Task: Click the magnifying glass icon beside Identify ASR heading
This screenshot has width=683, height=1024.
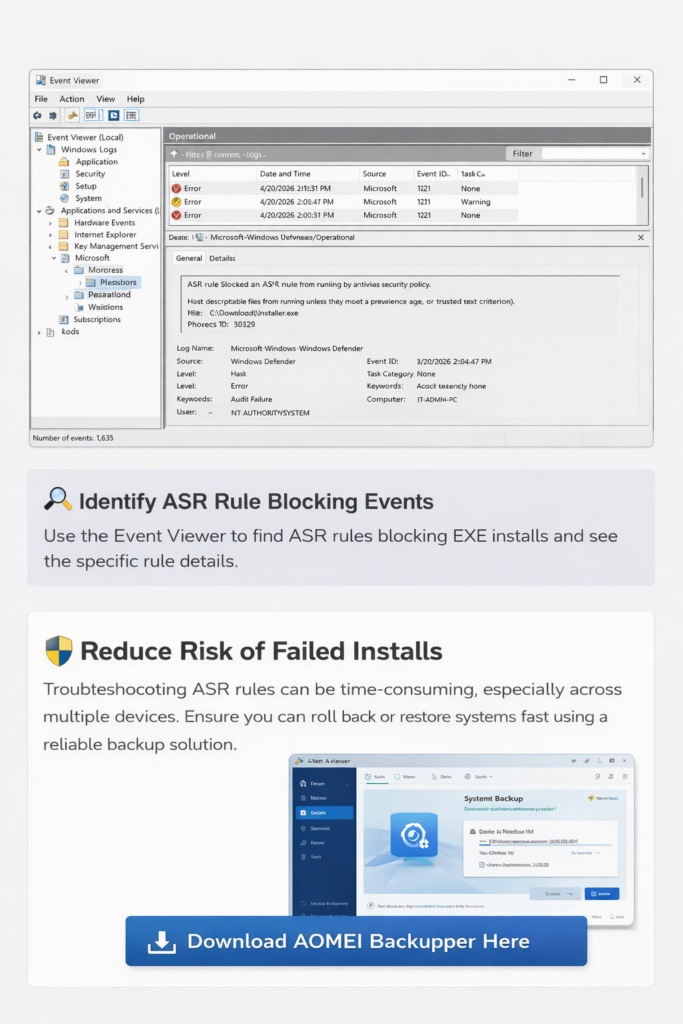Action: 57,499
